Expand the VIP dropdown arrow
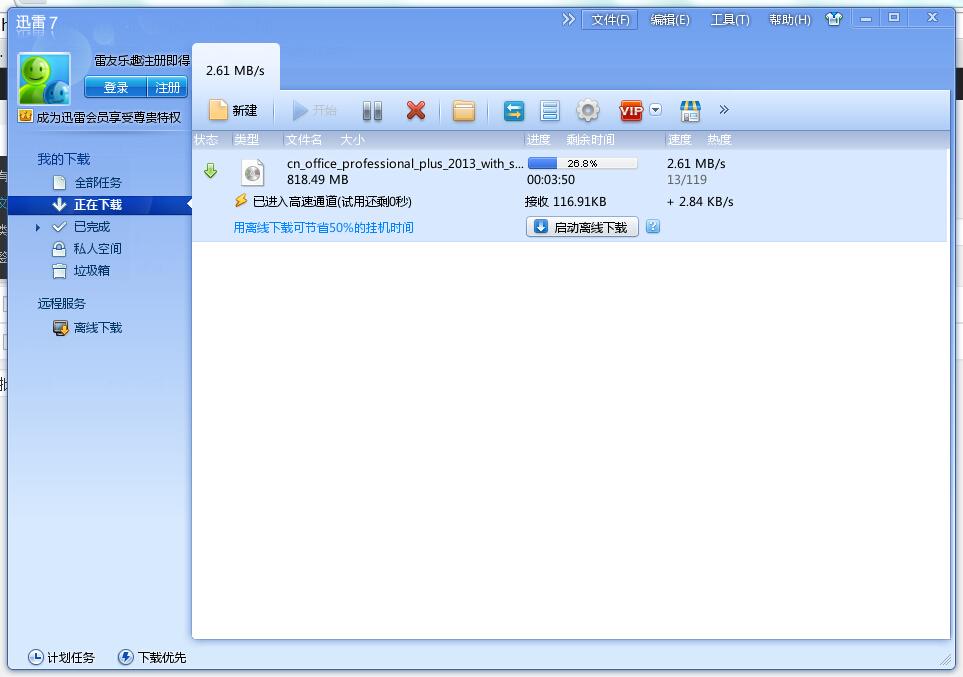 (x=655, y=109)
